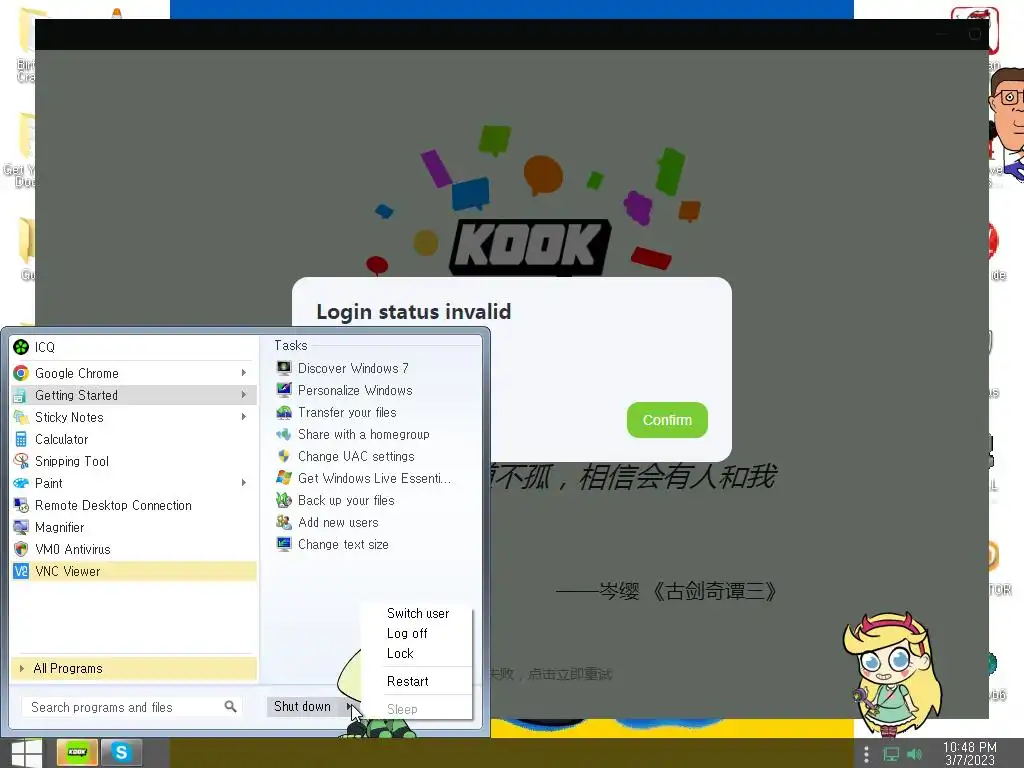Expand the Google Chrome submenu arrow
This screenshot has height=768, width=1024.
(244, 373)
